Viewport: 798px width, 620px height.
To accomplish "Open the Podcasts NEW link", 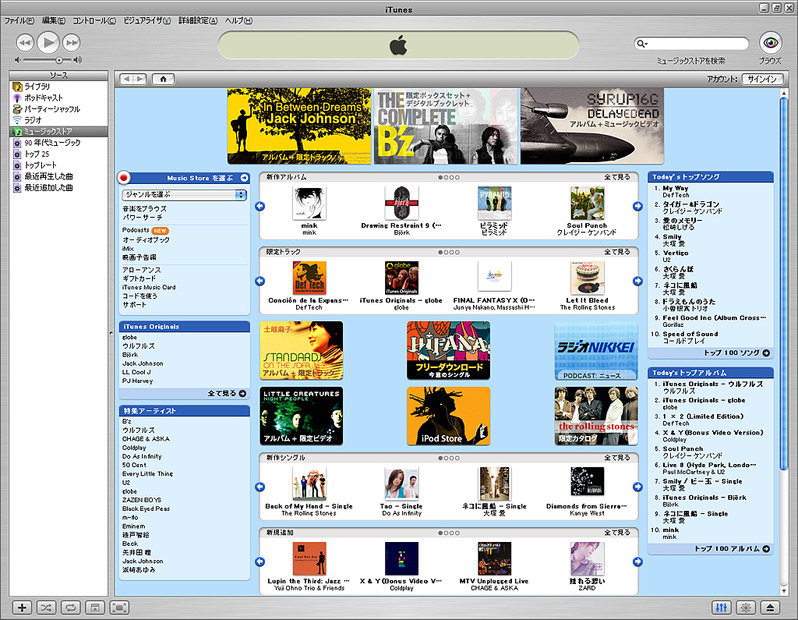I will 146,231.
